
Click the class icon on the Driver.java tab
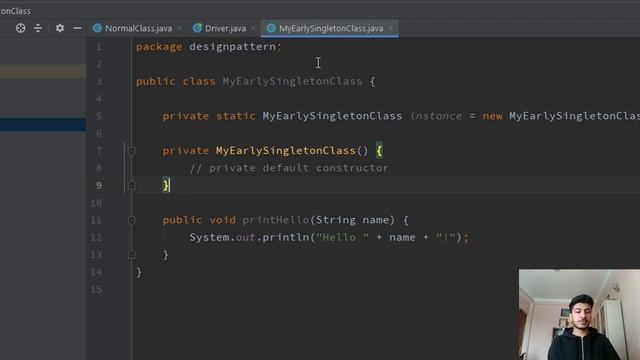coord(197,28)
